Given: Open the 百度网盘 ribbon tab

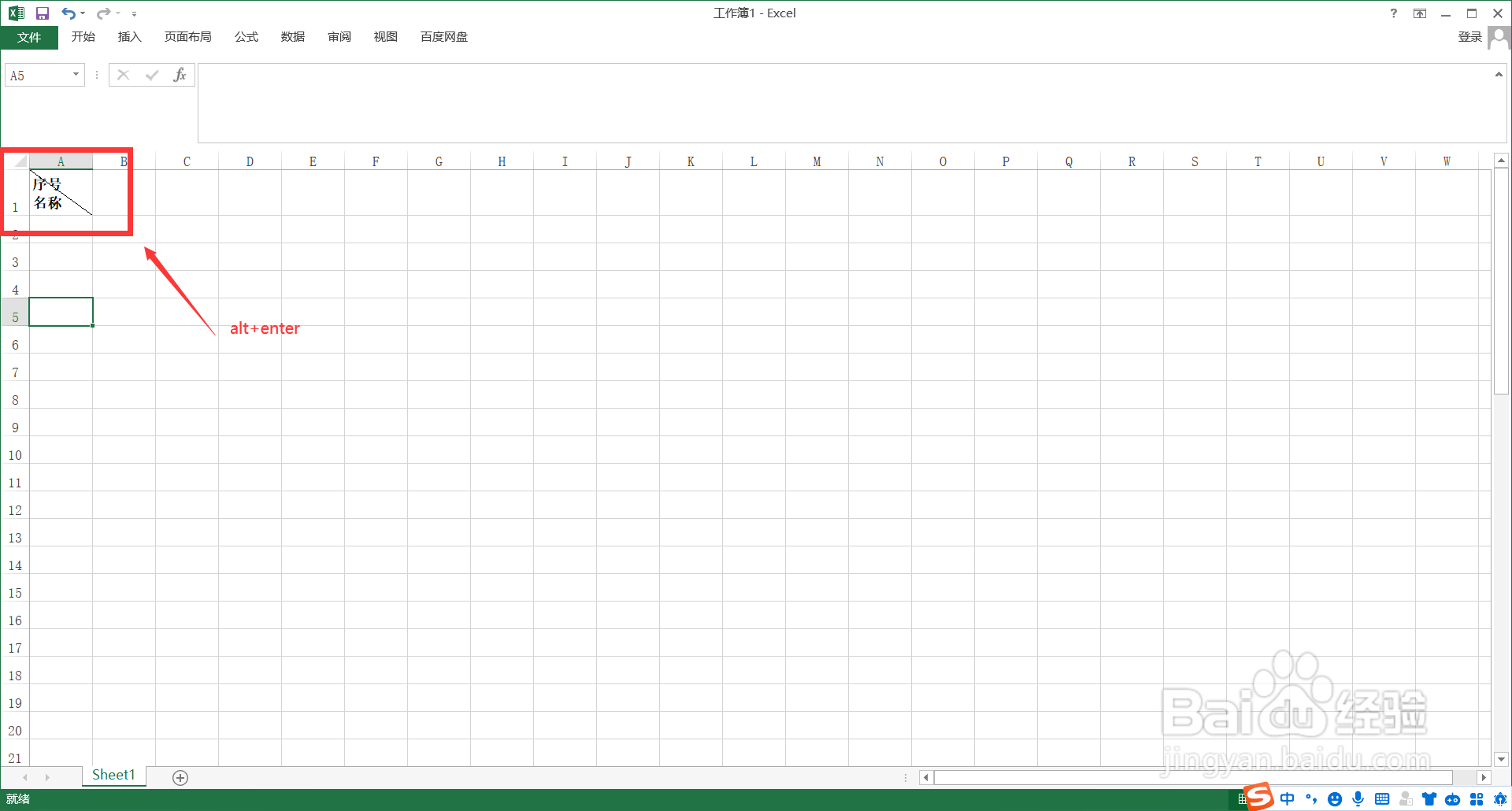Looking at the screenshot, I should click(x=443, y=37).
